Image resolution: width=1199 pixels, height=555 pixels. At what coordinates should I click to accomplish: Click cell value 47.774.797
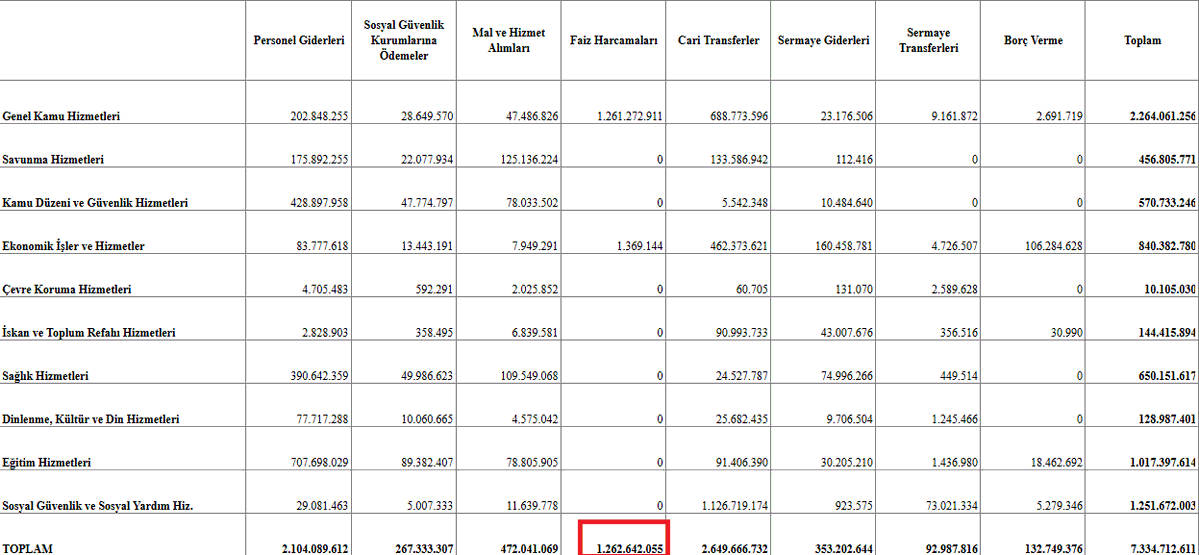427,203
